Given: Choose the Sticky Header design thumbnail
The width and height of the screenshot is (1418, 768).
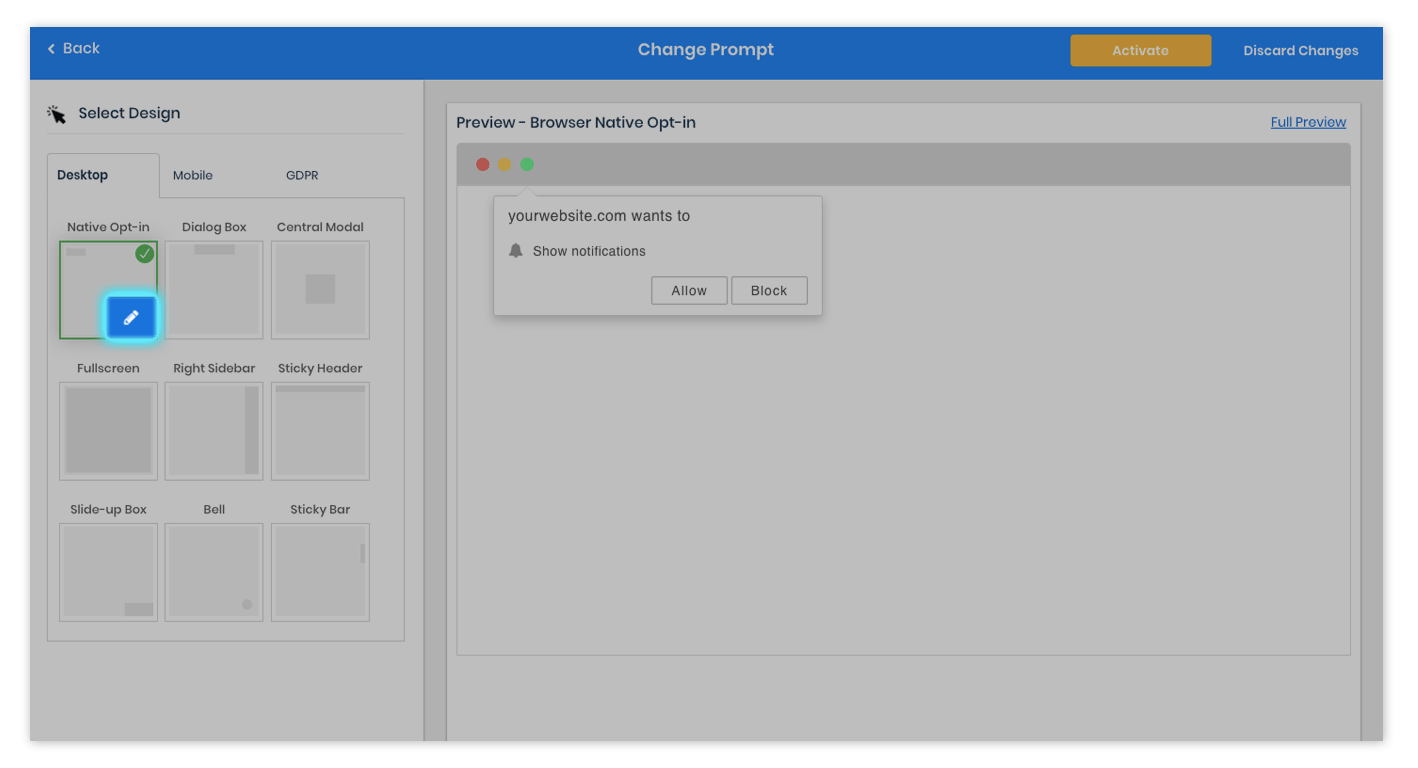Looking at the screenshot, I should [x=320, y=431].
